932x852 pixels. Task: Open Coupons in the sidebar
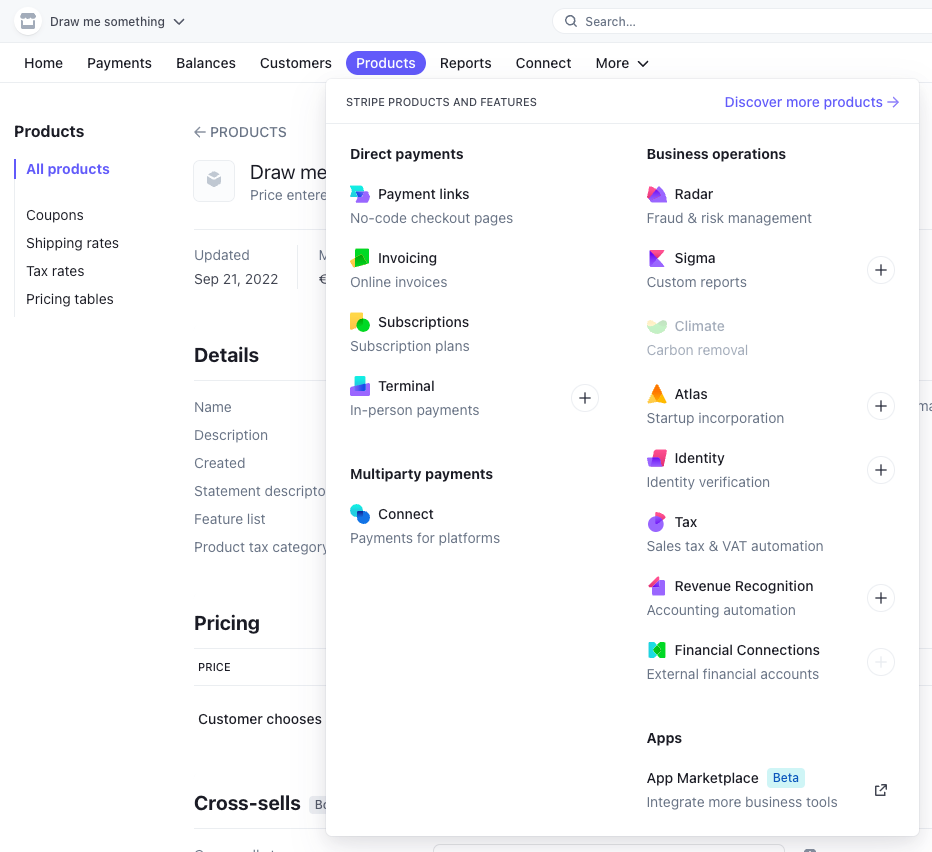click(x=55, y=215)
